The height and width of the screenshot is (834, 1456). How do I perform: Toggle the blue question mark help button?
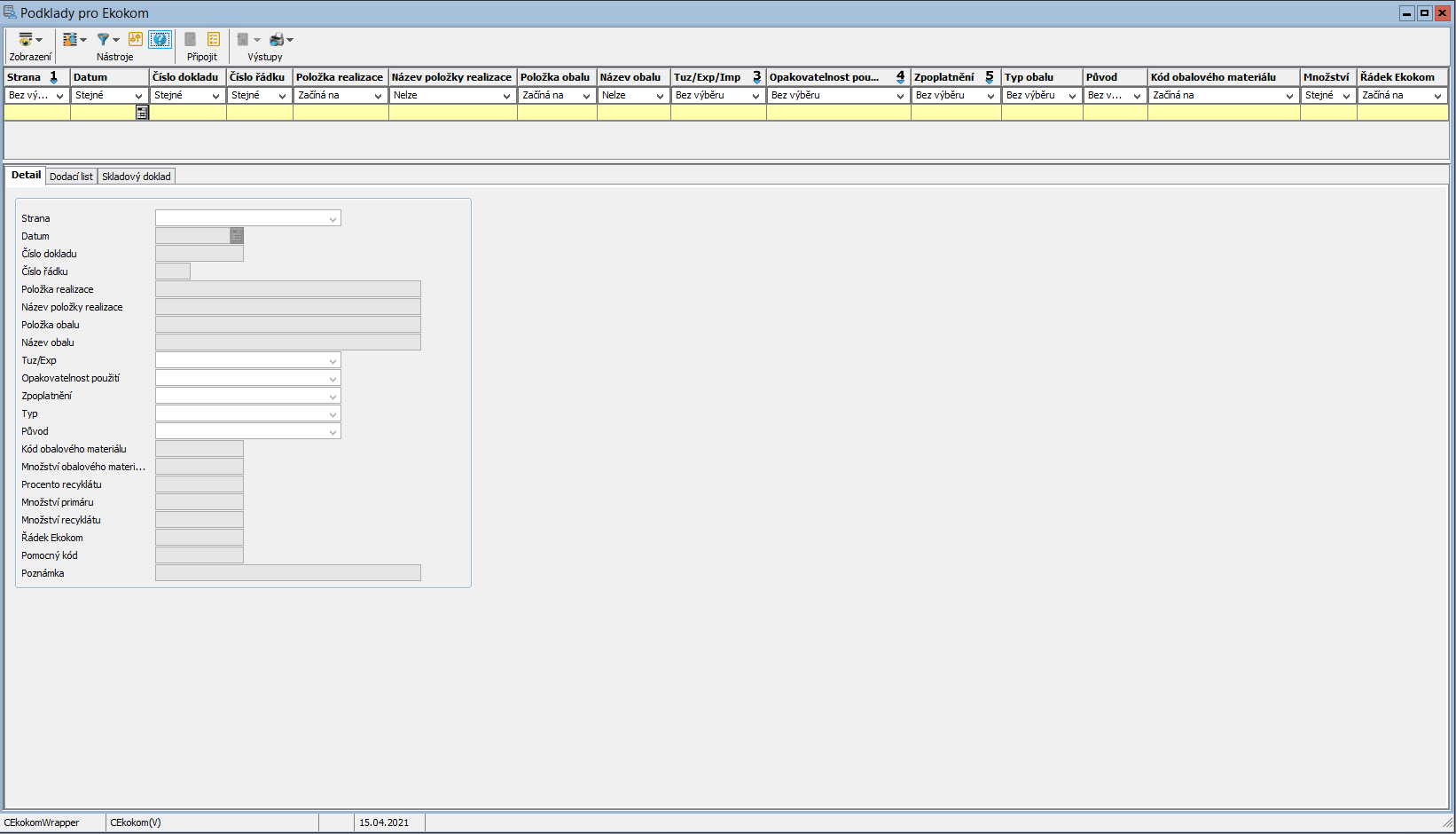(x=160, y=39)
